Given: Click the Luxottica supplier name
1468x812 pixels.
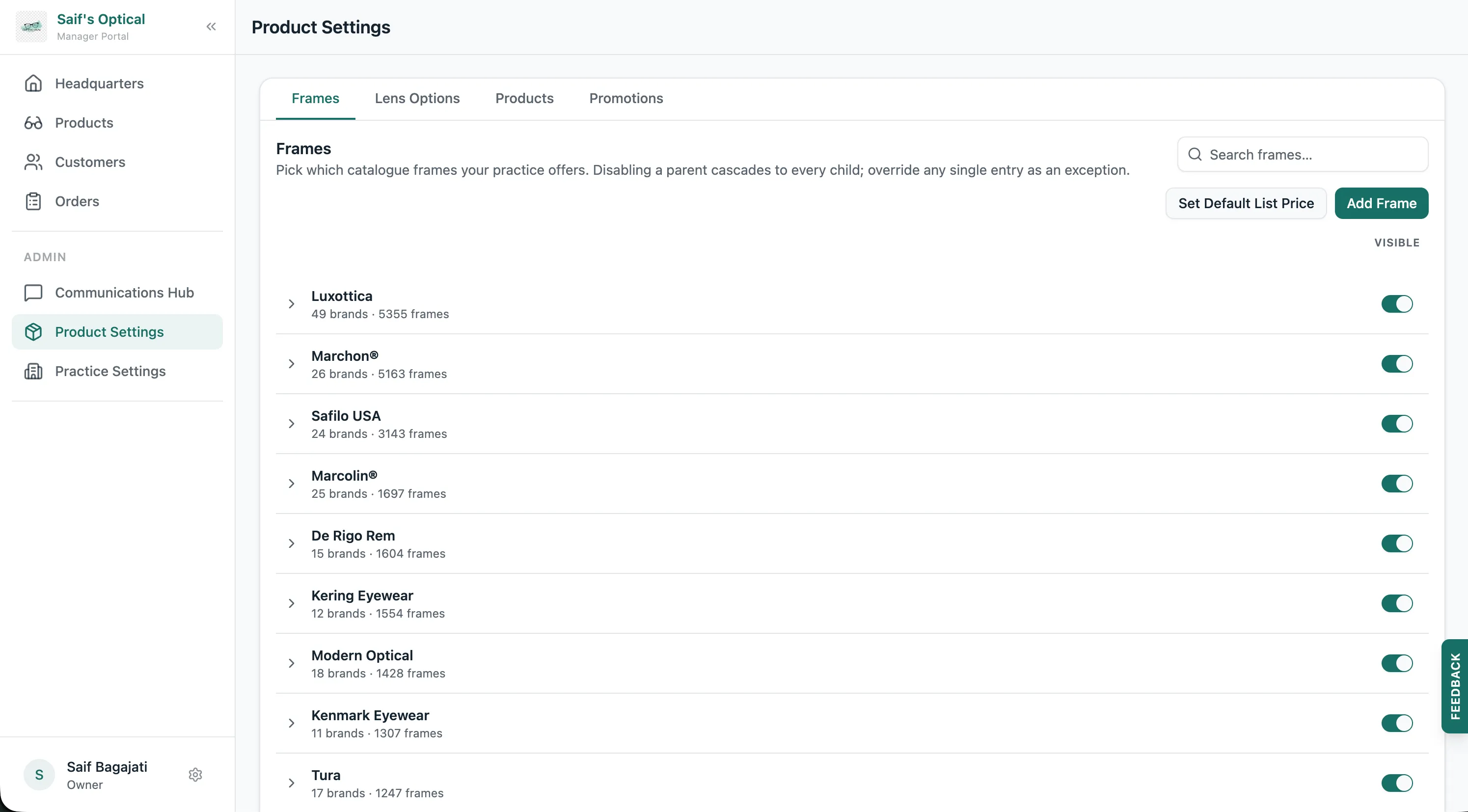Looking at the screenshot, I should (x=342, y=296).
